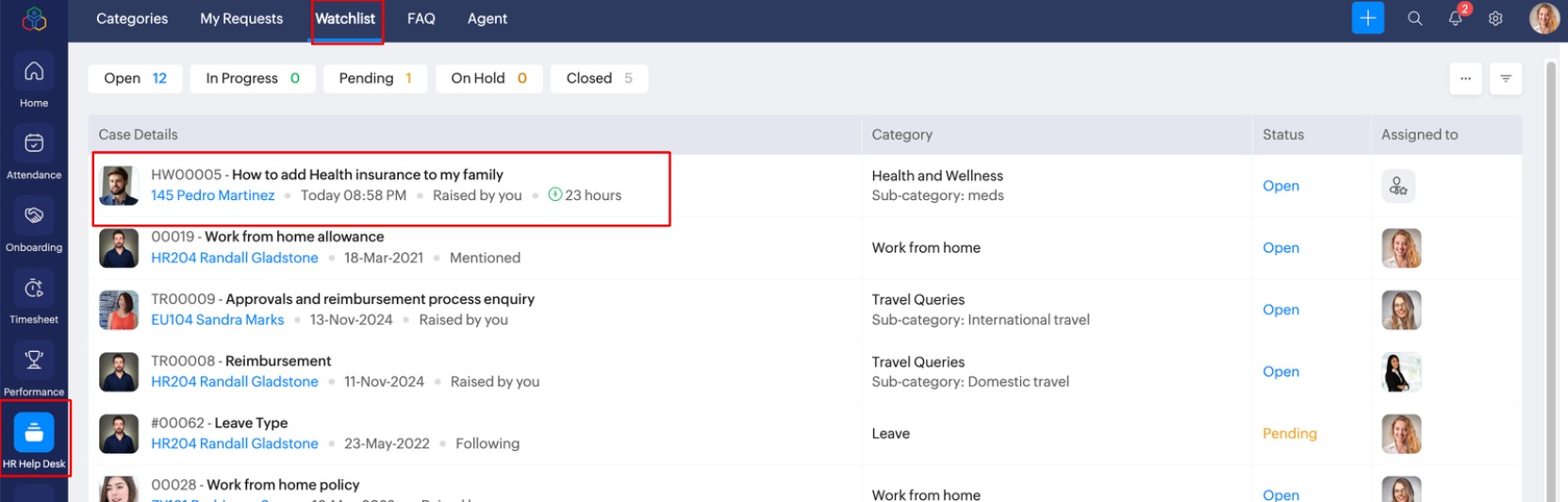The width and height of the screenshot is (1568, 502).
Task: Open settings gear icon
Action: 1495,18
